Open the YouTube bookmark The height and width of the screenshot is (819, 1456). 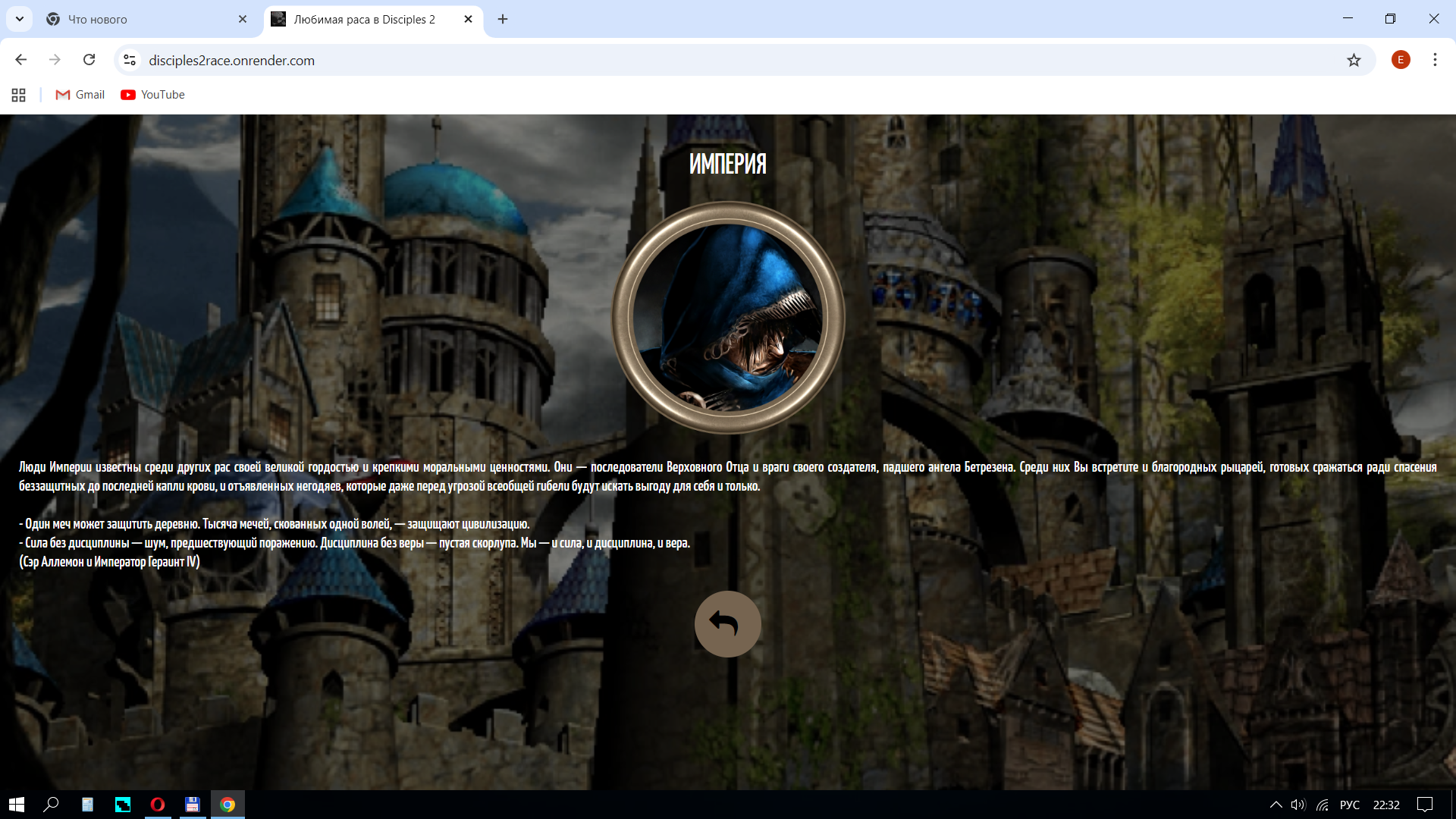(152, 95)
